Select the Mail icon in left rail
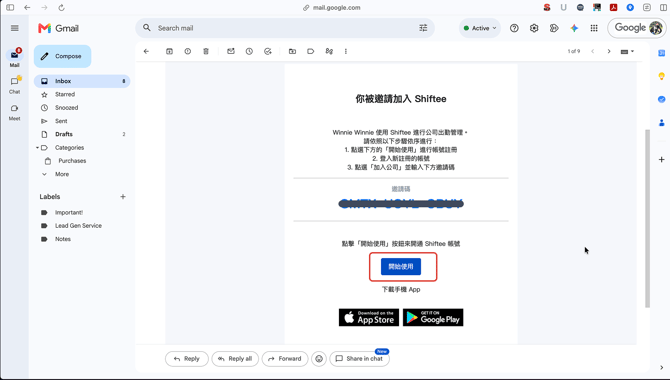The image size is (670, 380). [x=15, y=58]
